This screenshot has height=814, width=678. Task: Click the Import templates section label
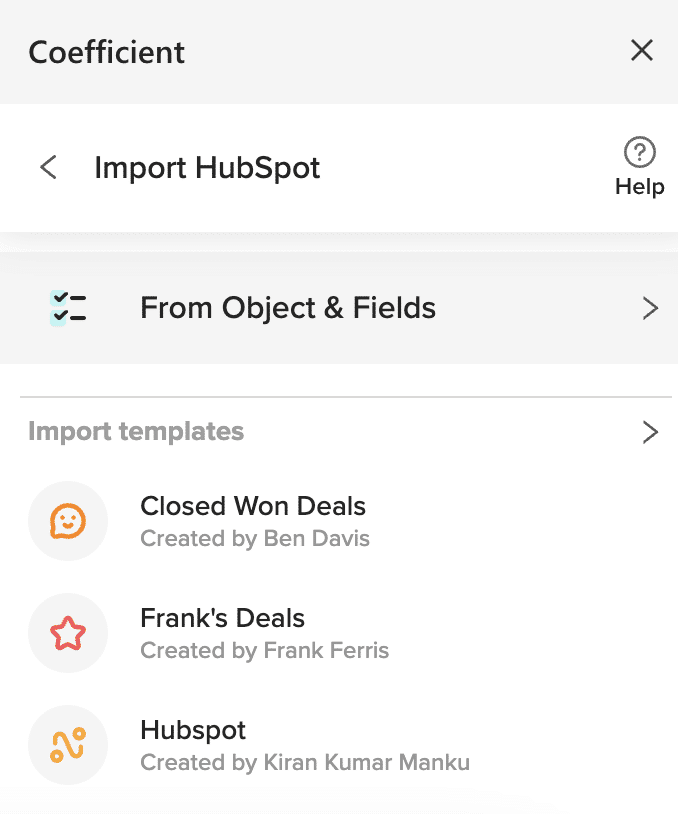(136, 432)
